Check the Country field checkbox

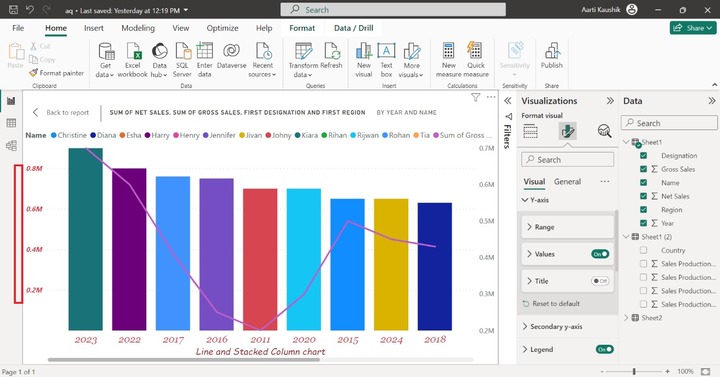(x=643, y=250)
